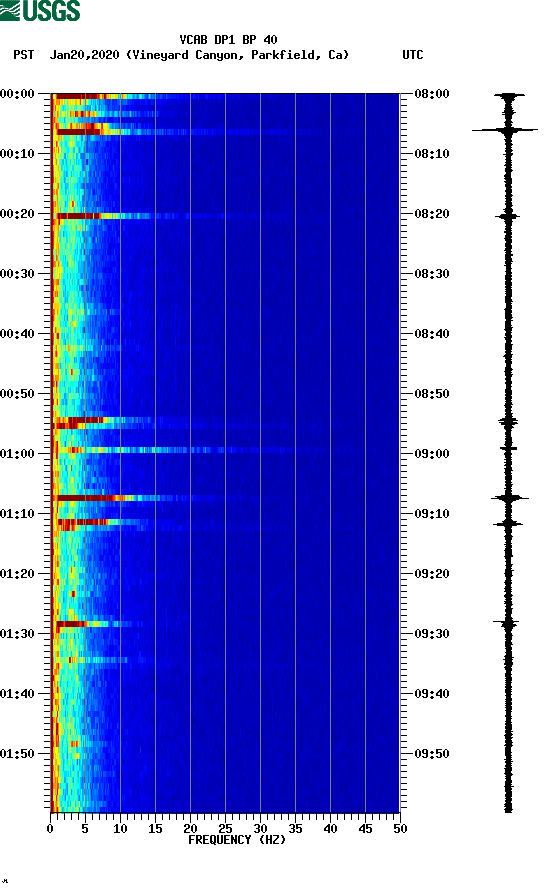
Task: Click the '50' frequency axis tick label
Action: [x=400, y=829]
